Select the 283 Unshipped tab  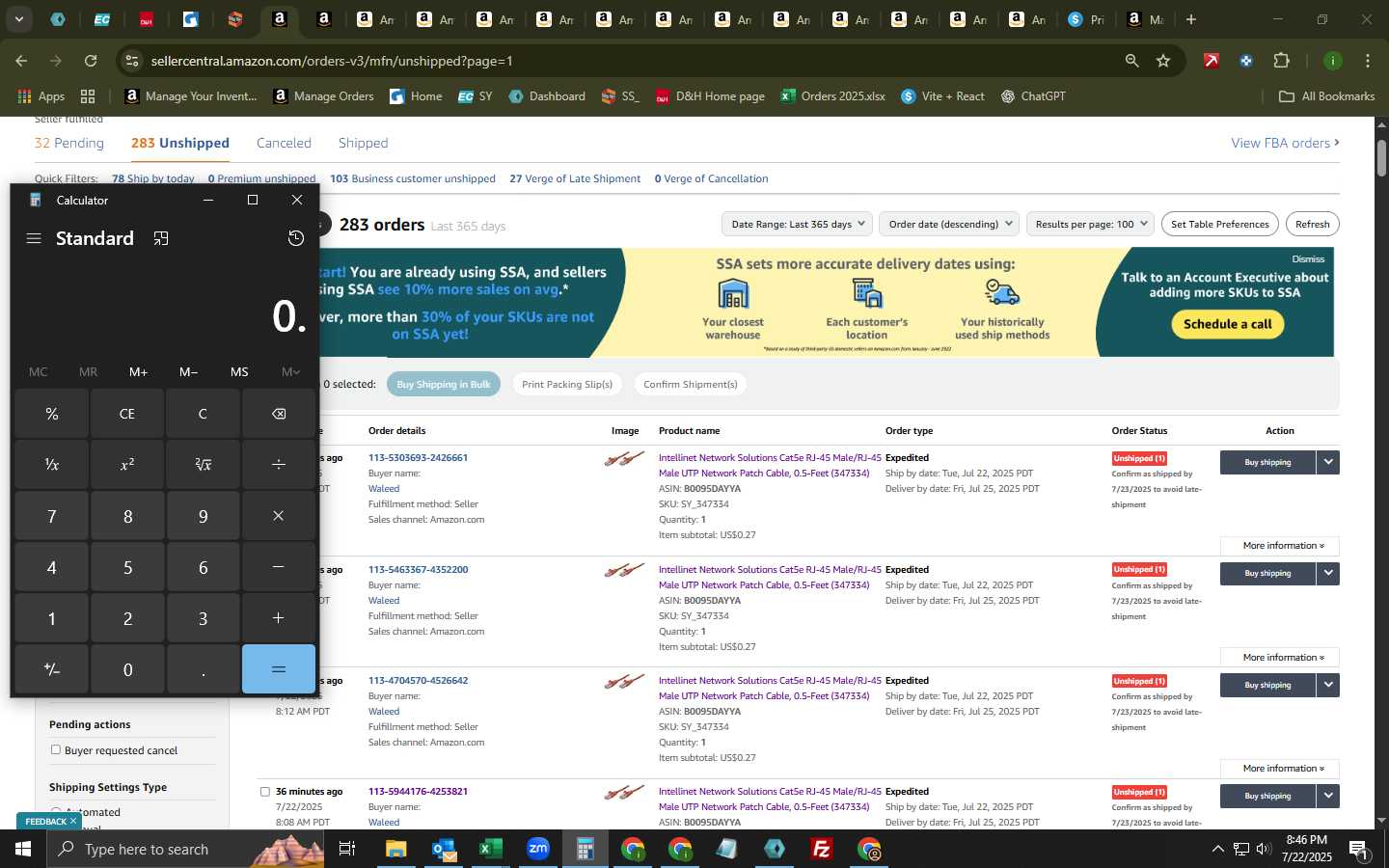click(x=180, y=143)
